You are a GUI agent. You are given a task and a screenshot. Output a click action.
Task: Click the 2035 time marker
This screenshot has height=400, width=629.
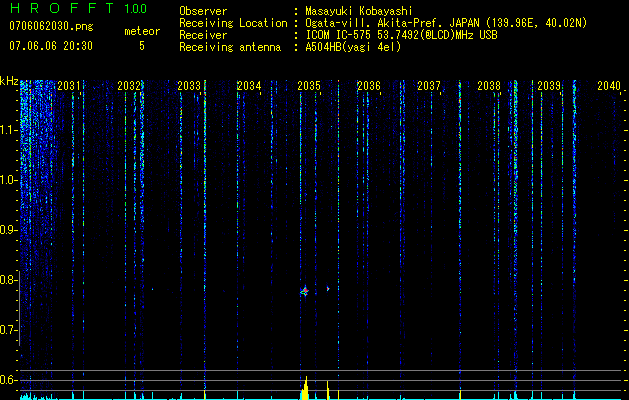point(309,85)
